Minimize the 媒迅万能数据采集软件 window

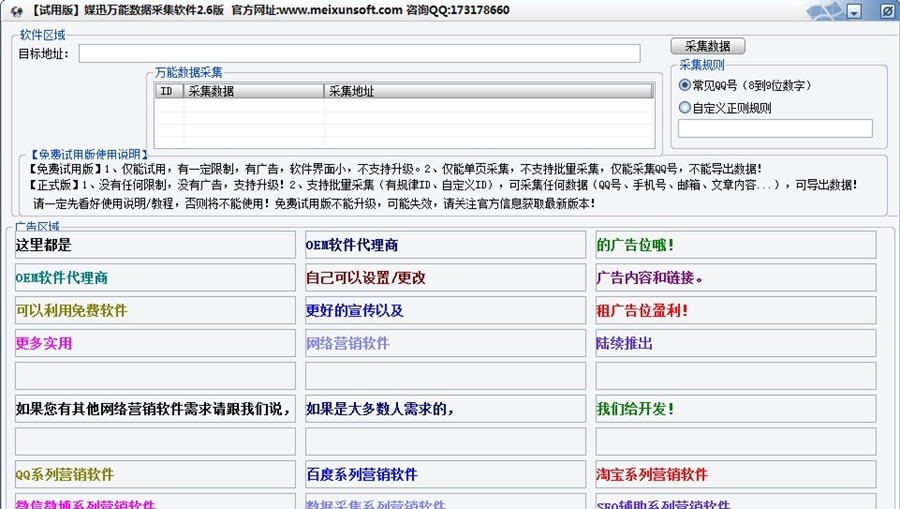coord(854,11)
